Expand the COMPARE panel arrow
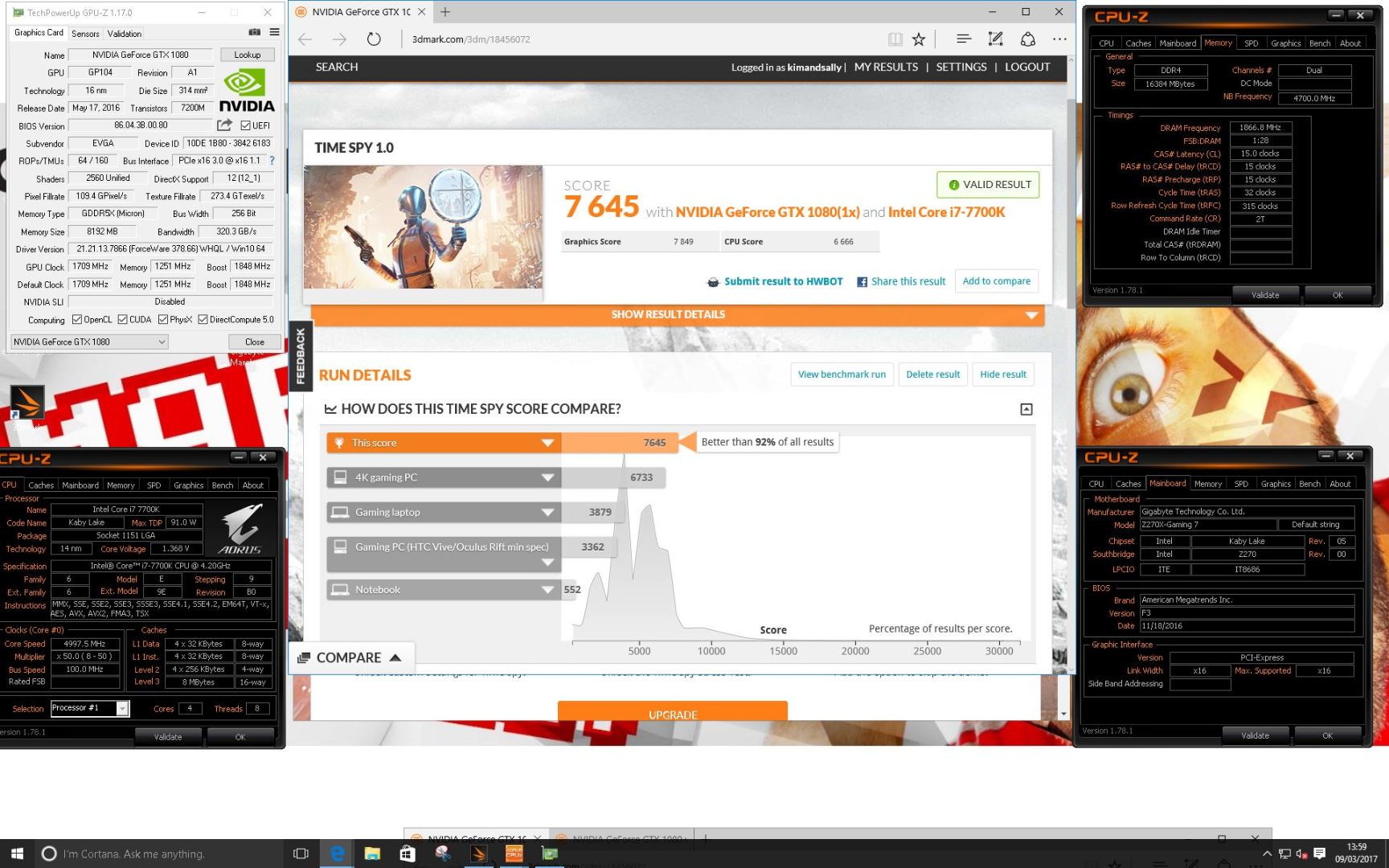The image size is (1389, 868). click(395, 657)
